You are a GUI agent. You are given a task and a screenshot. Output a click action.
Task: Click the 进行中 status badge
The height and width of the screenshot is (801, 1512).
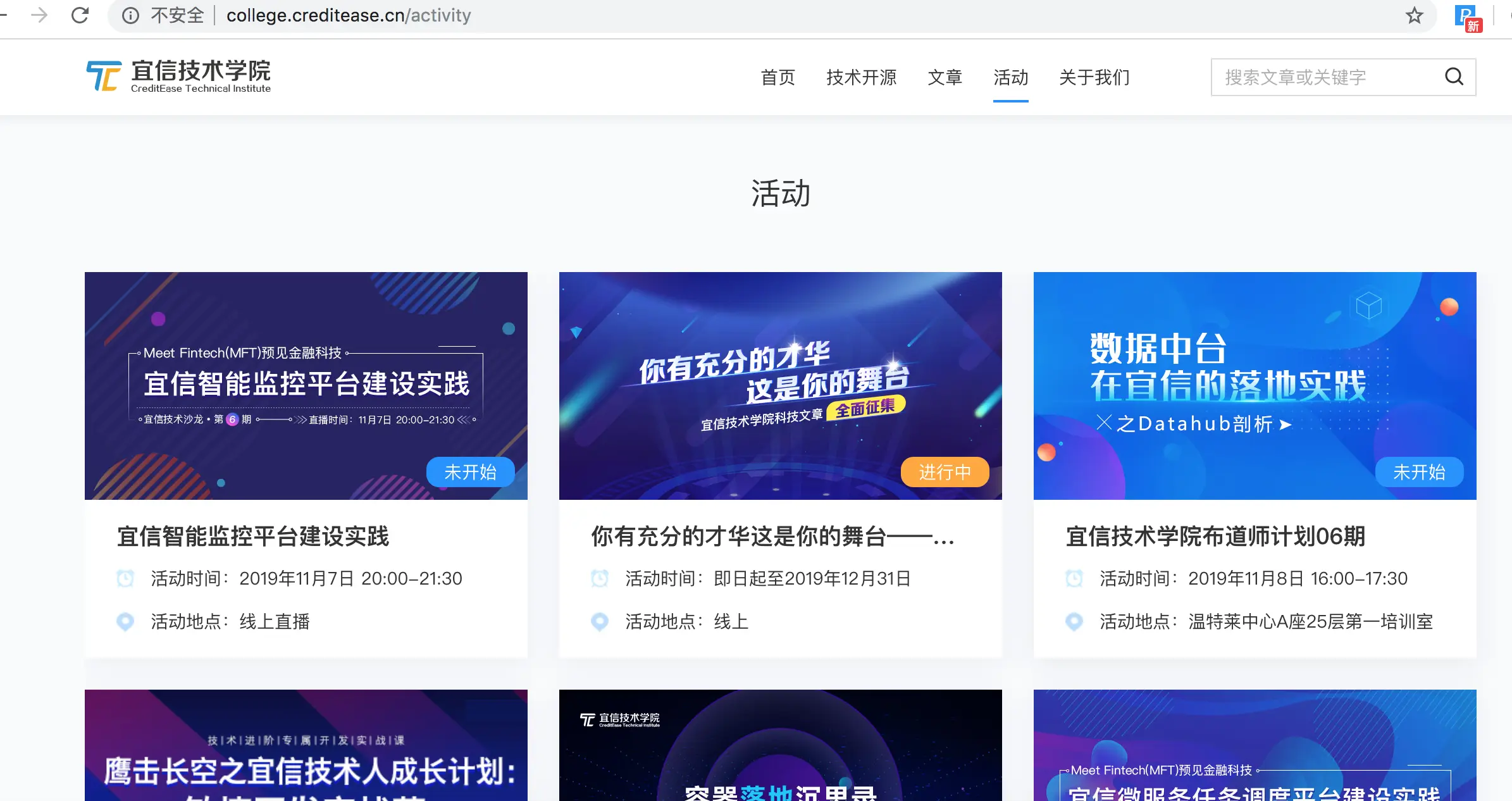(x=945, y=472)
